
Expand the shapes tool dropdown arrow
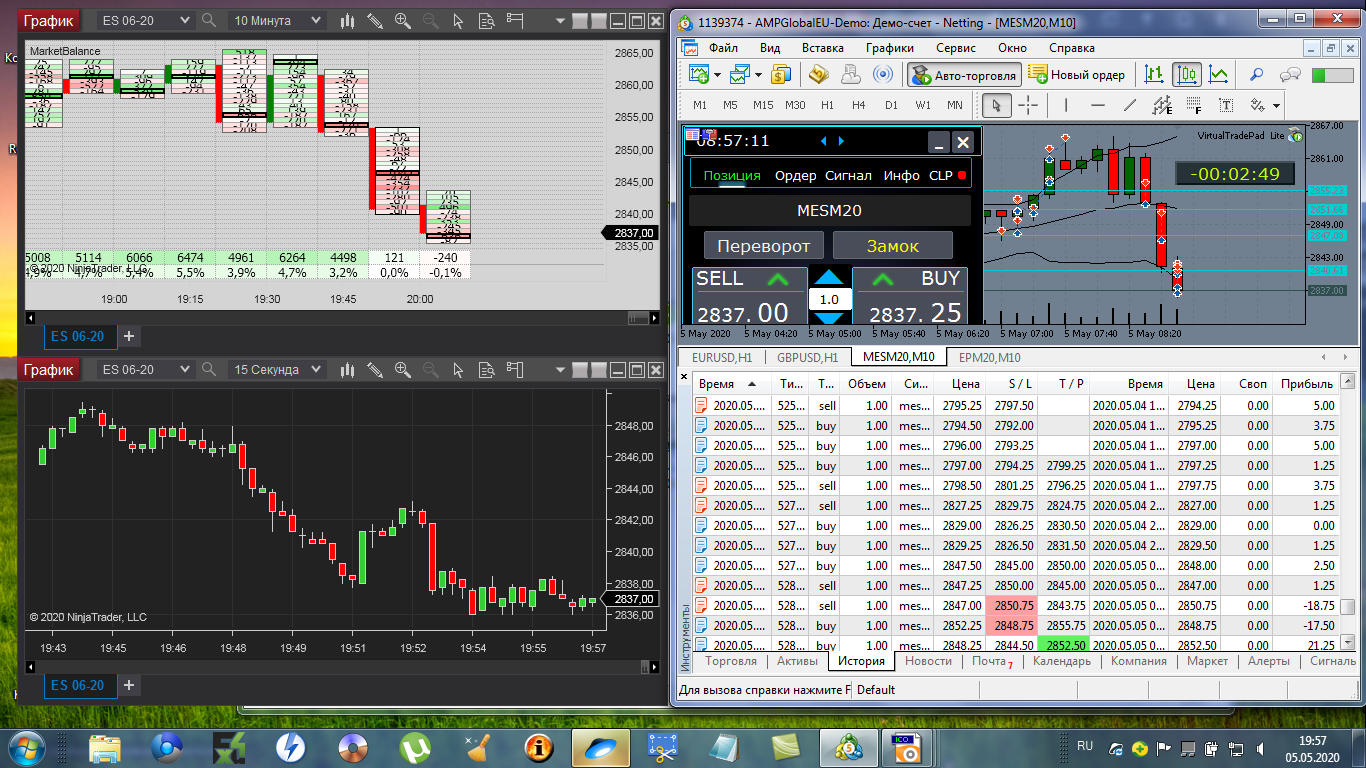pyautogui.click(x=1277, y=105)
